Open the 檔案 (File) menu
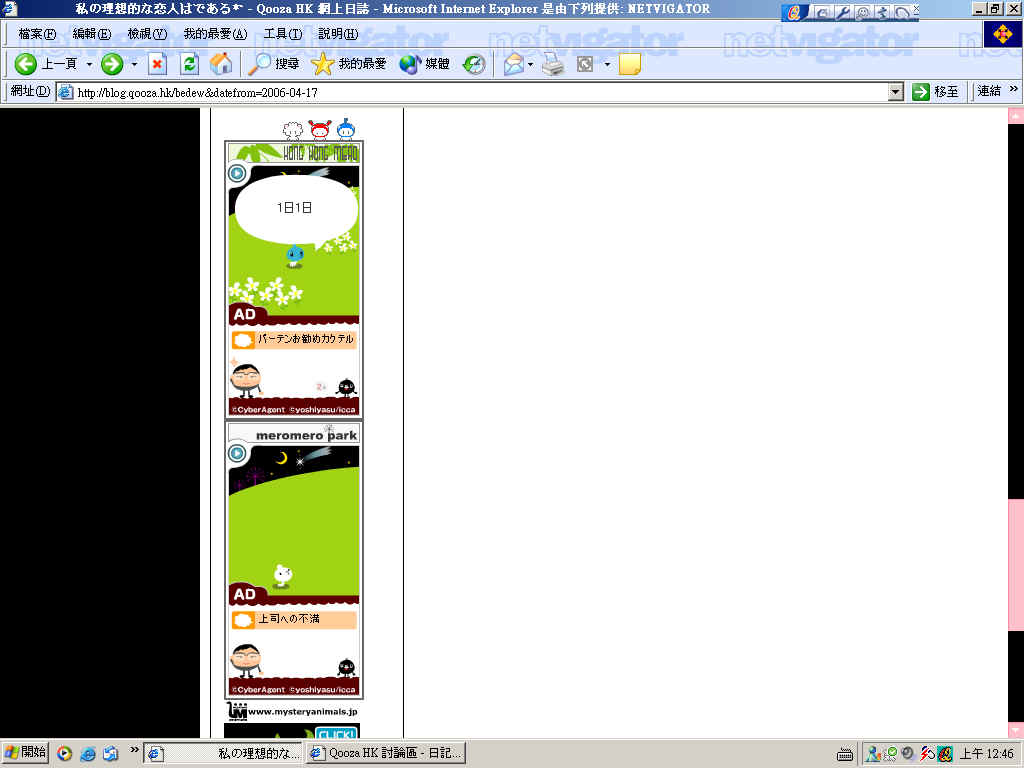1024x768 pixels. pyautogui.click(x=37, y=34)
